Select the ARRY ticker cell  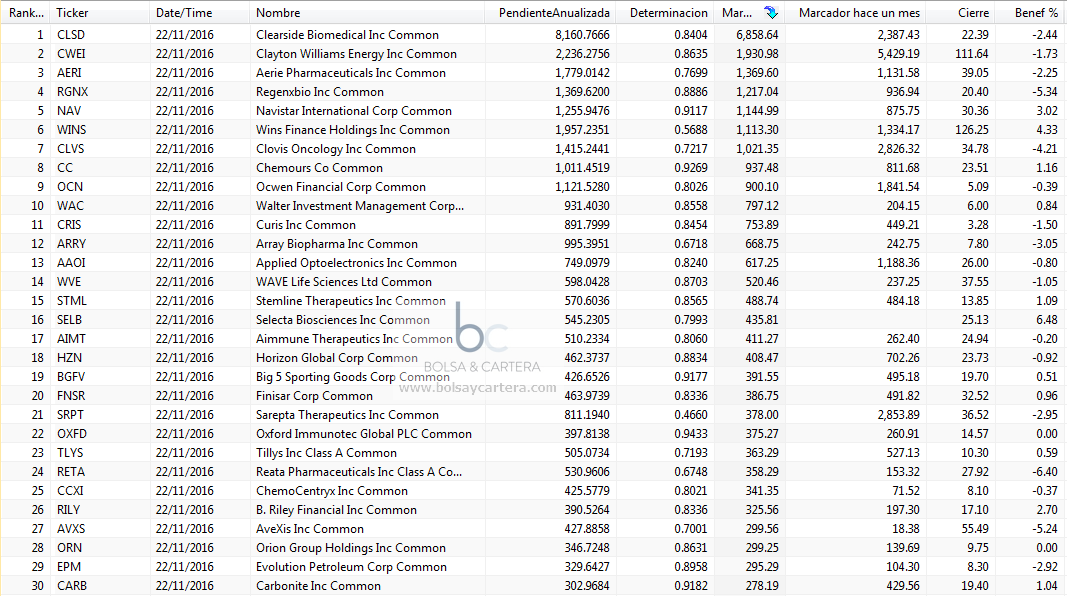(x=71, y=244)
